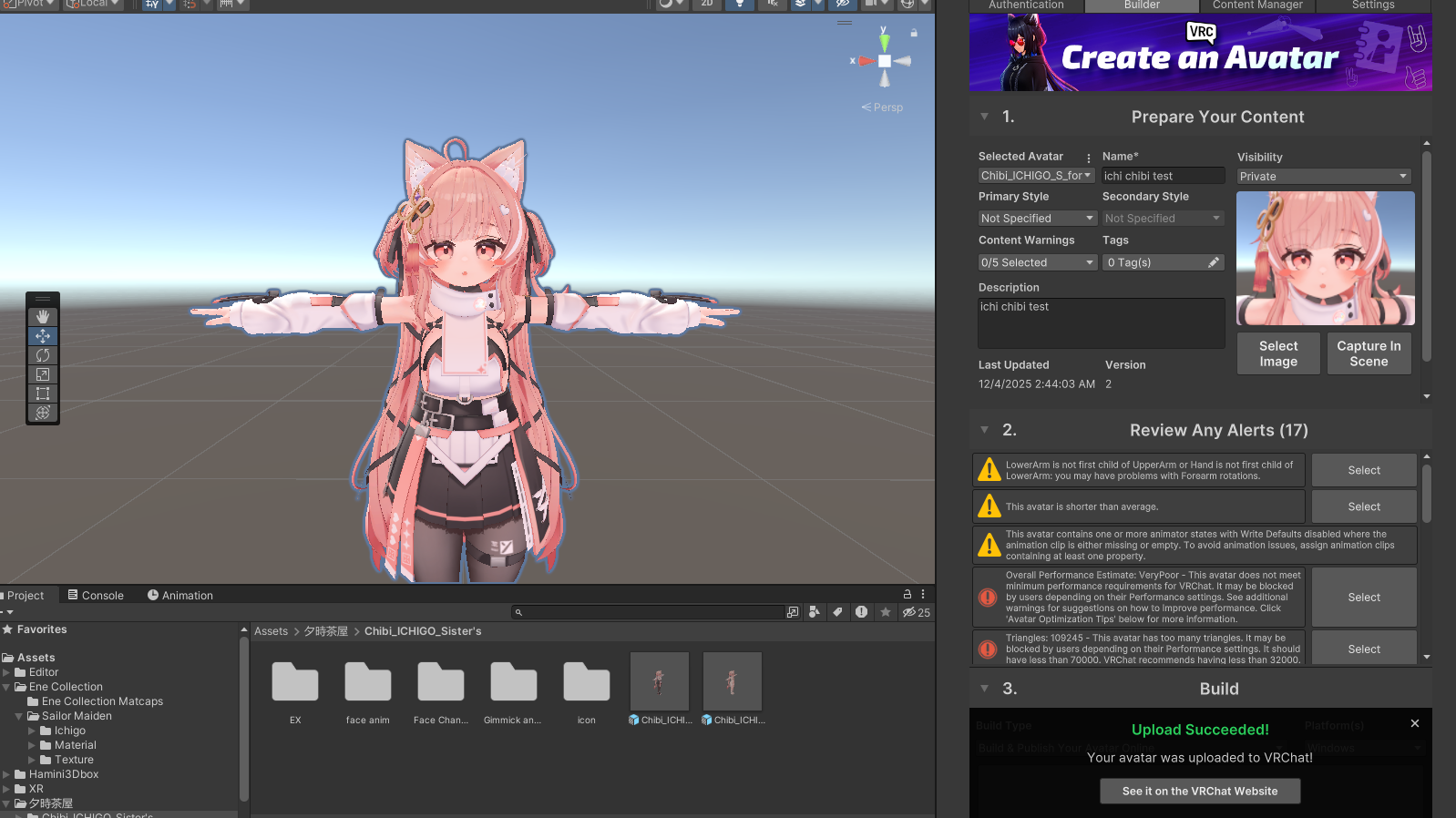
Task: Open search in new window icon
Action: 793,612
